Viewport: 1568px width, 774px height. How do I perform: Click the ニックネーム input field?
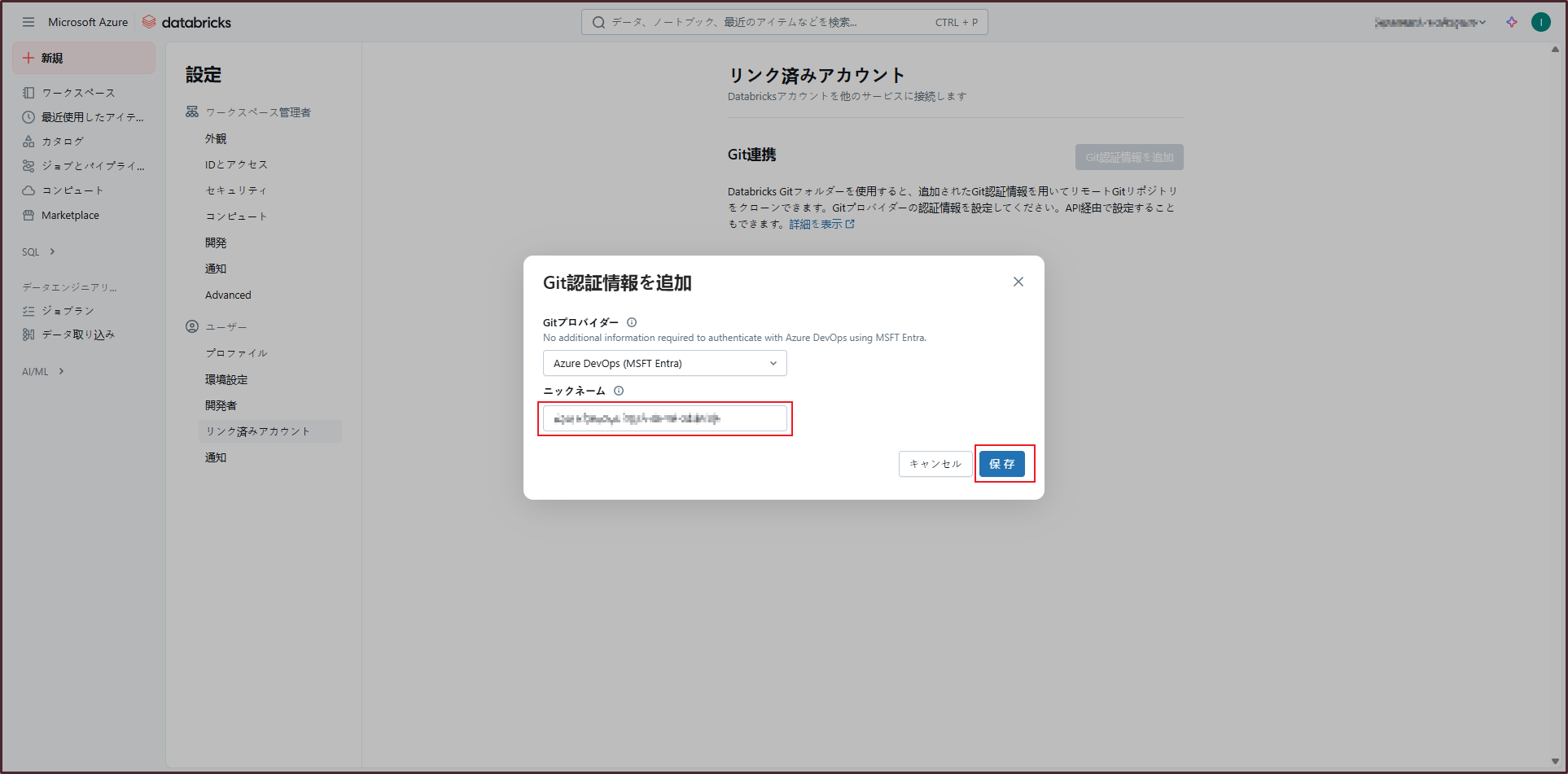point(665,418)
